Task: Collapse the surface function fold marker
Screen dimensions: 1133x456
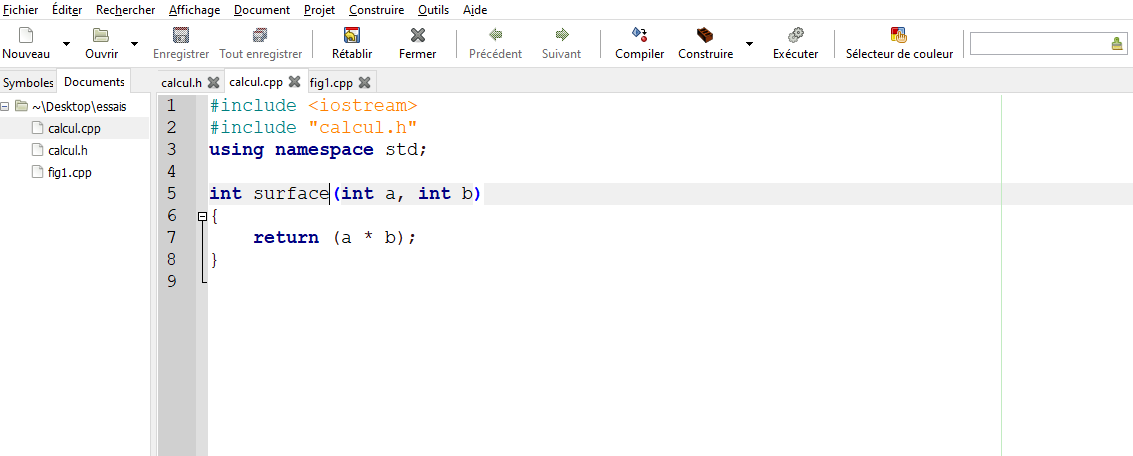Action: (202, 216)
